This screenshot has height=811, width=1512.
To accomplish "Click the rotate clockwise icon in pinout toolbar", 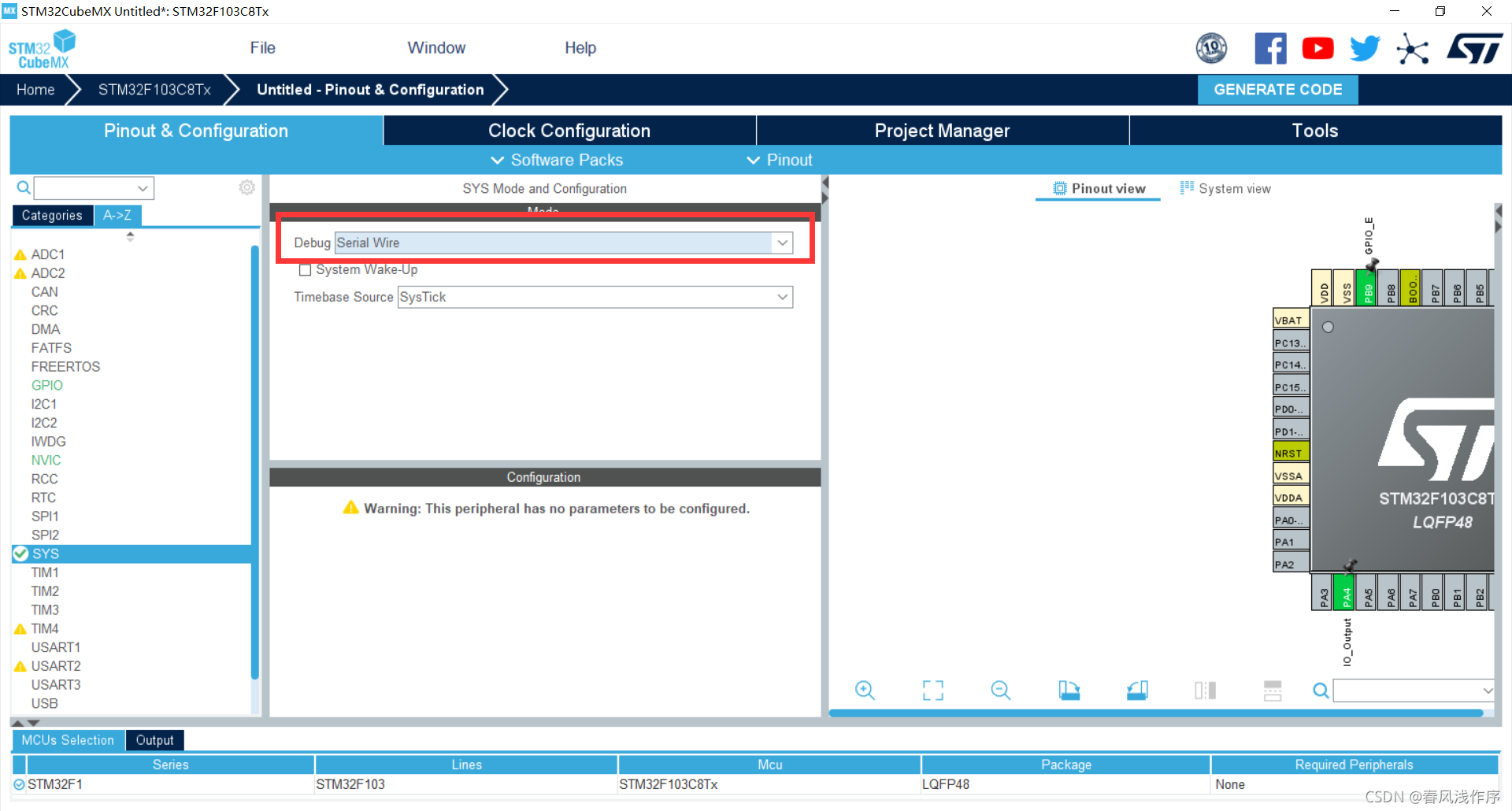I will [x=1069, y=691].
